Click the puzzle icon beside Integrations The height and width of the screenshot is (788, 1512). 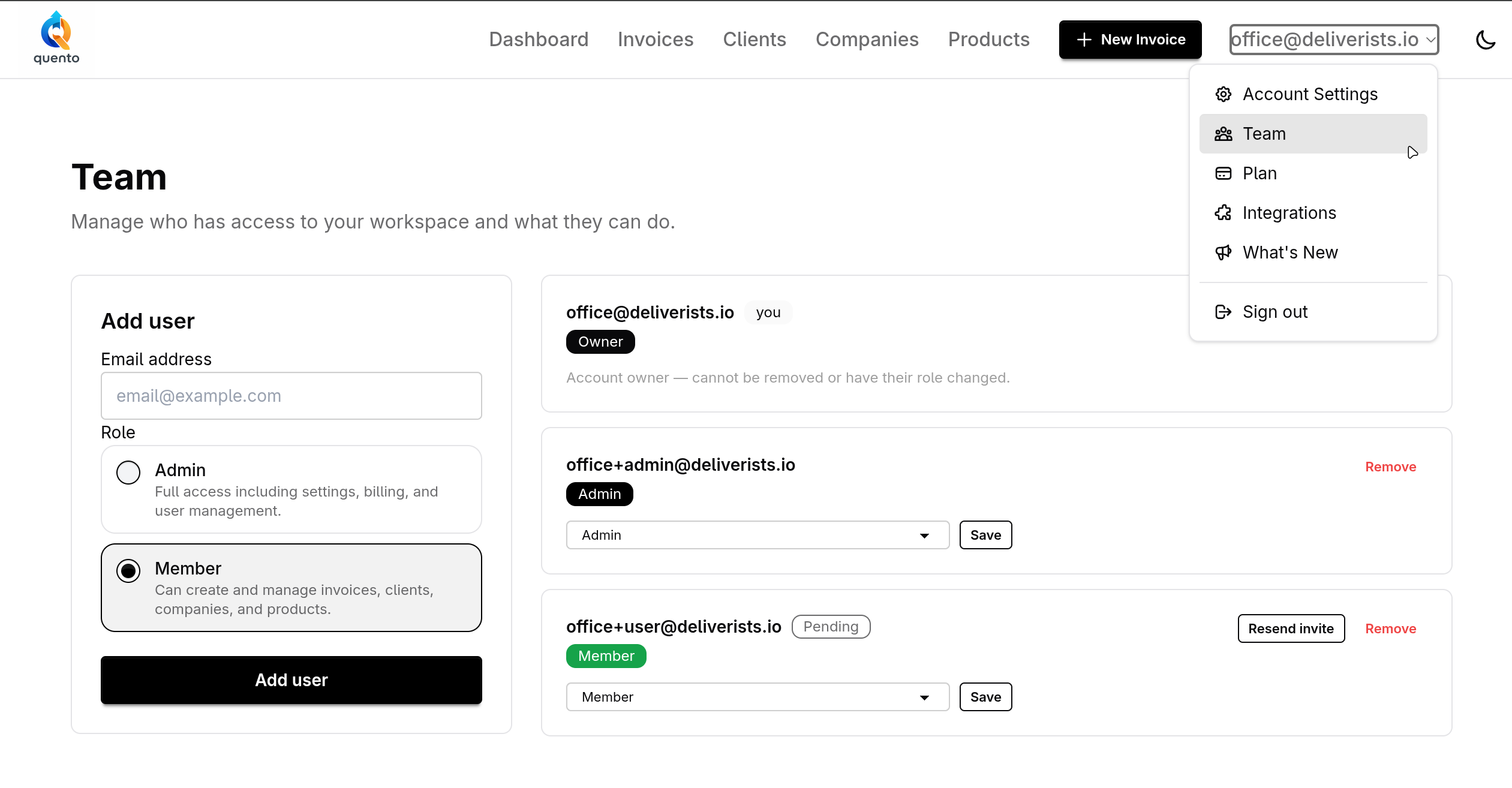[x=1224, y=213]
